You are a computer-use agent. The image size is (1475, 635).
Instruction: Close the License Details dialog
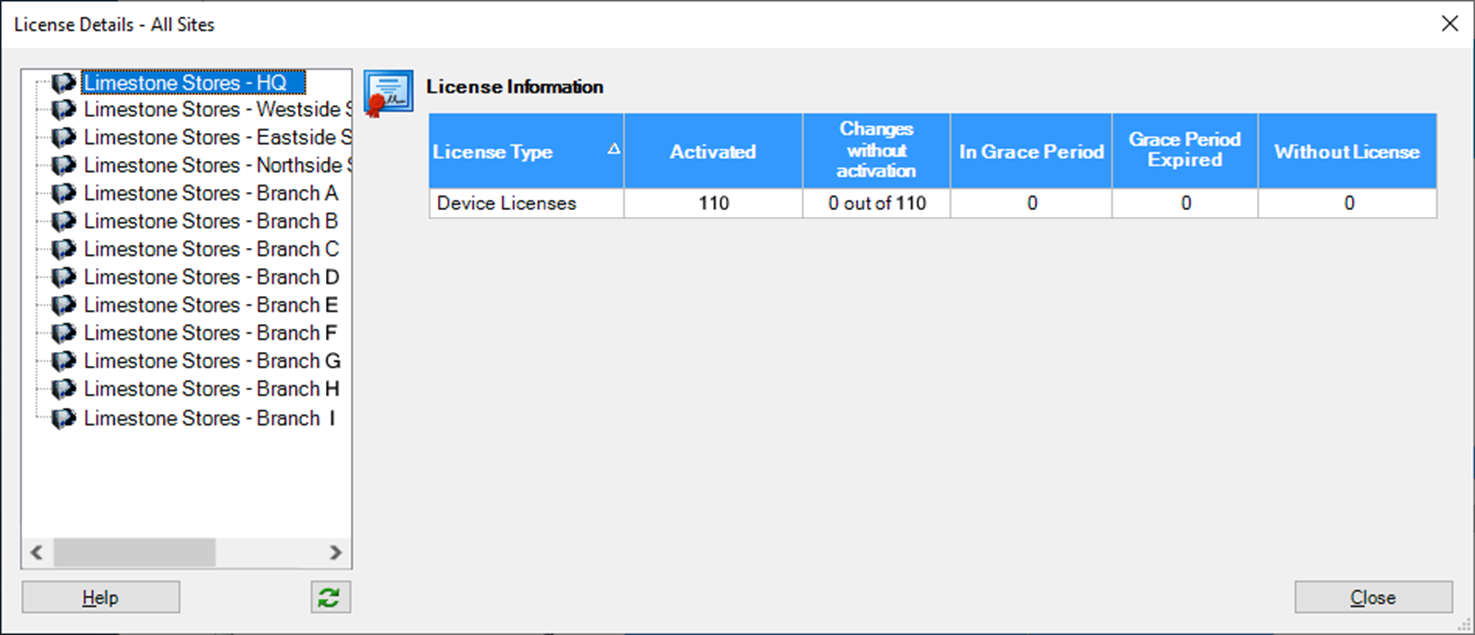[1373, 596]
